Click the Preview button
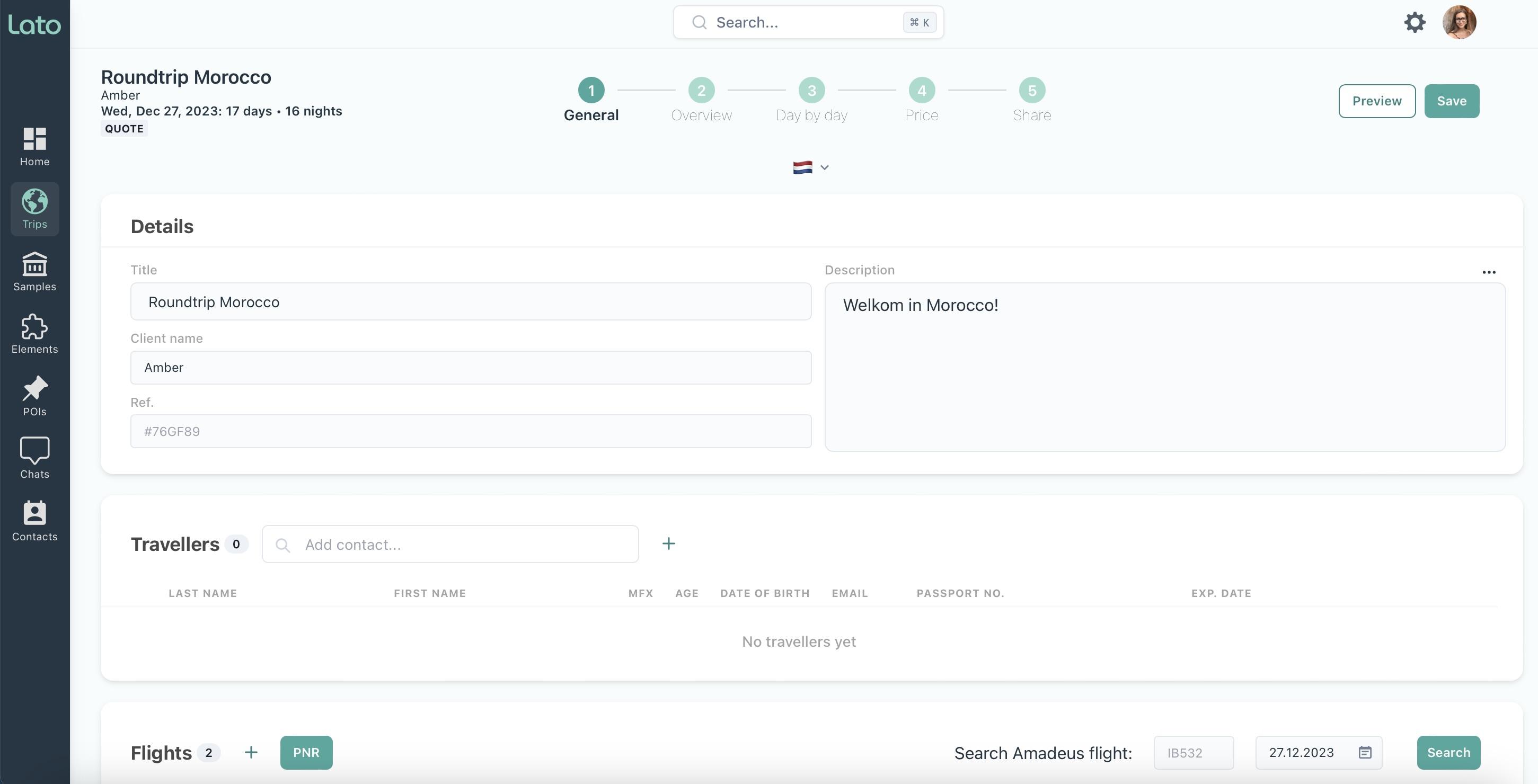The height and width of the screenshot is (784, 1538). point(1376,101)
